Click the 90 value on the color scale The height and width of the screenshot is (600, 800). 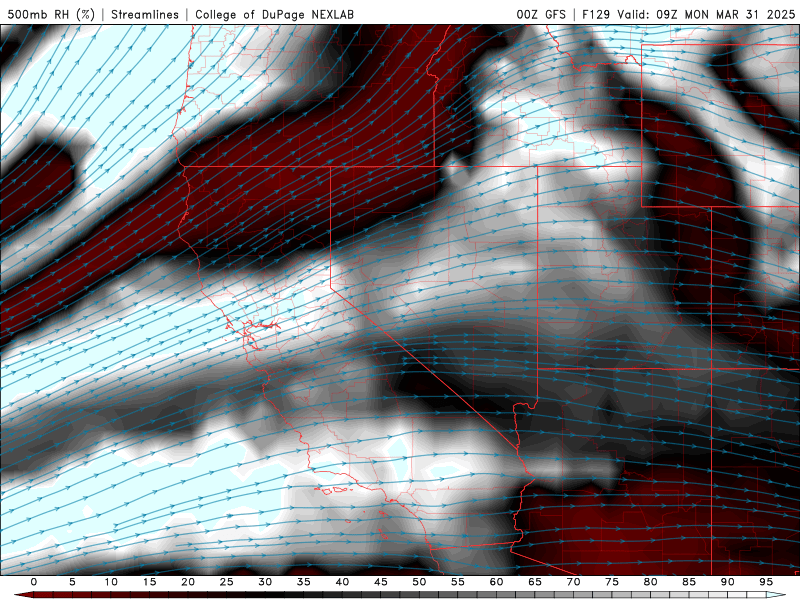(x=727, y=582)
